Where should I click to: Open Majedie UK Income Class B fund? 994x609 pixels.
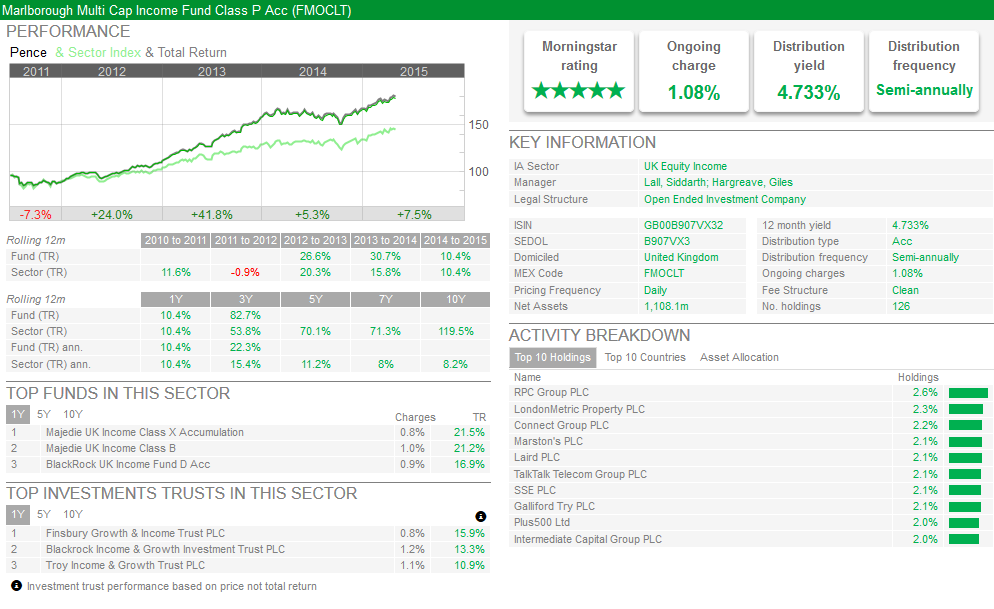110,448
